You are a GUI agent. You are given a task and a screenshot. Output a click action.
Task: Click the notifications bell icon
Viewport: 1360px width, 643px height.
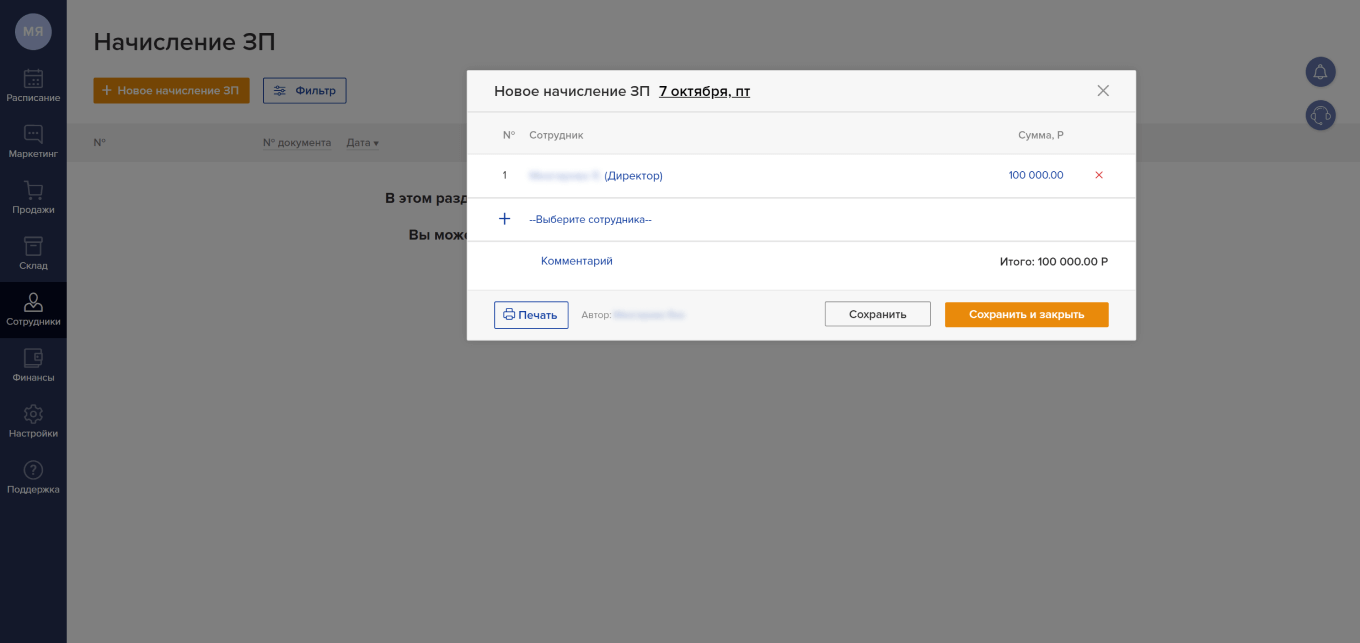pyautogui.click(x=1321, y=72)
